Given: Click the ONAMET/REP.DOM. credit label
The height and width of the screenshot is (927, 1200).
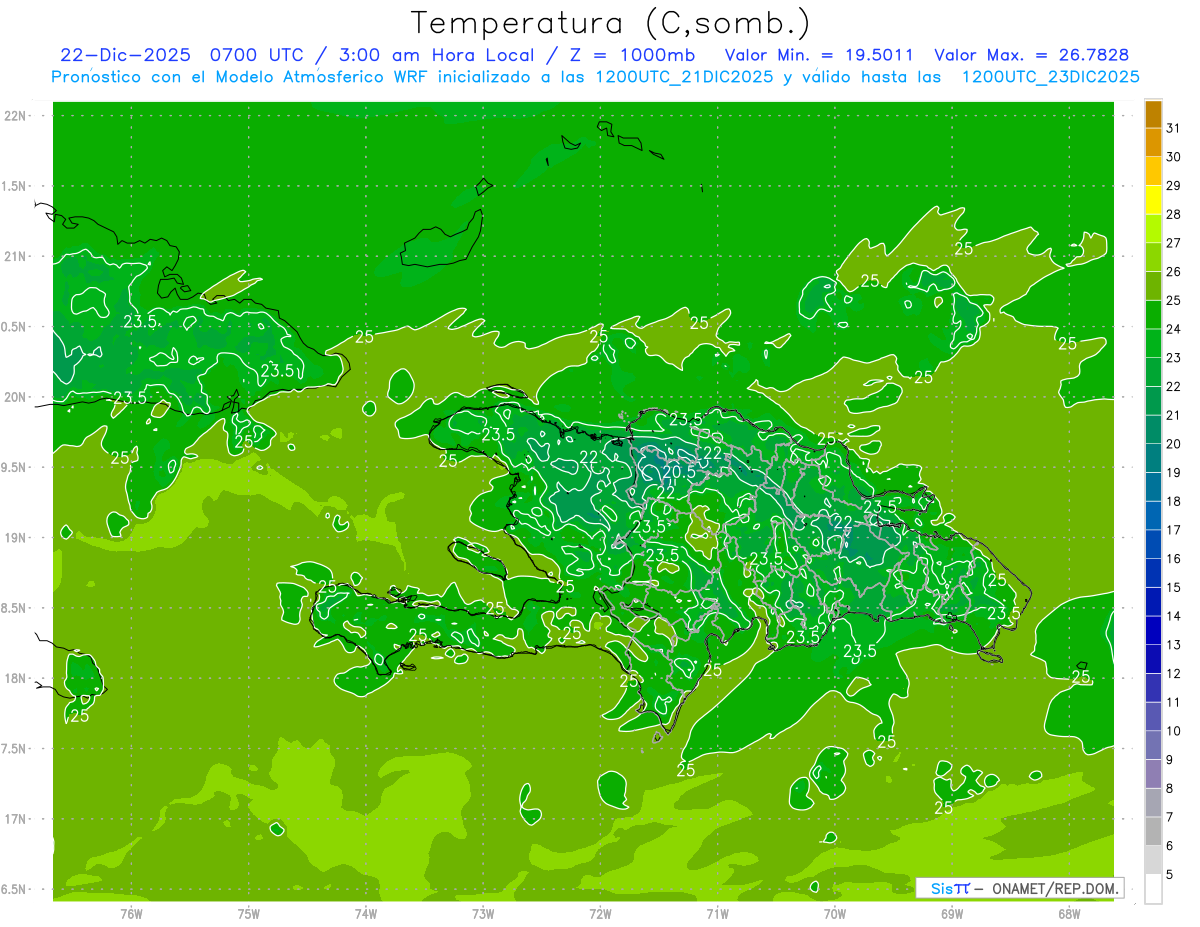Looking at the screenshot, I should click(x=1055, y=888).
